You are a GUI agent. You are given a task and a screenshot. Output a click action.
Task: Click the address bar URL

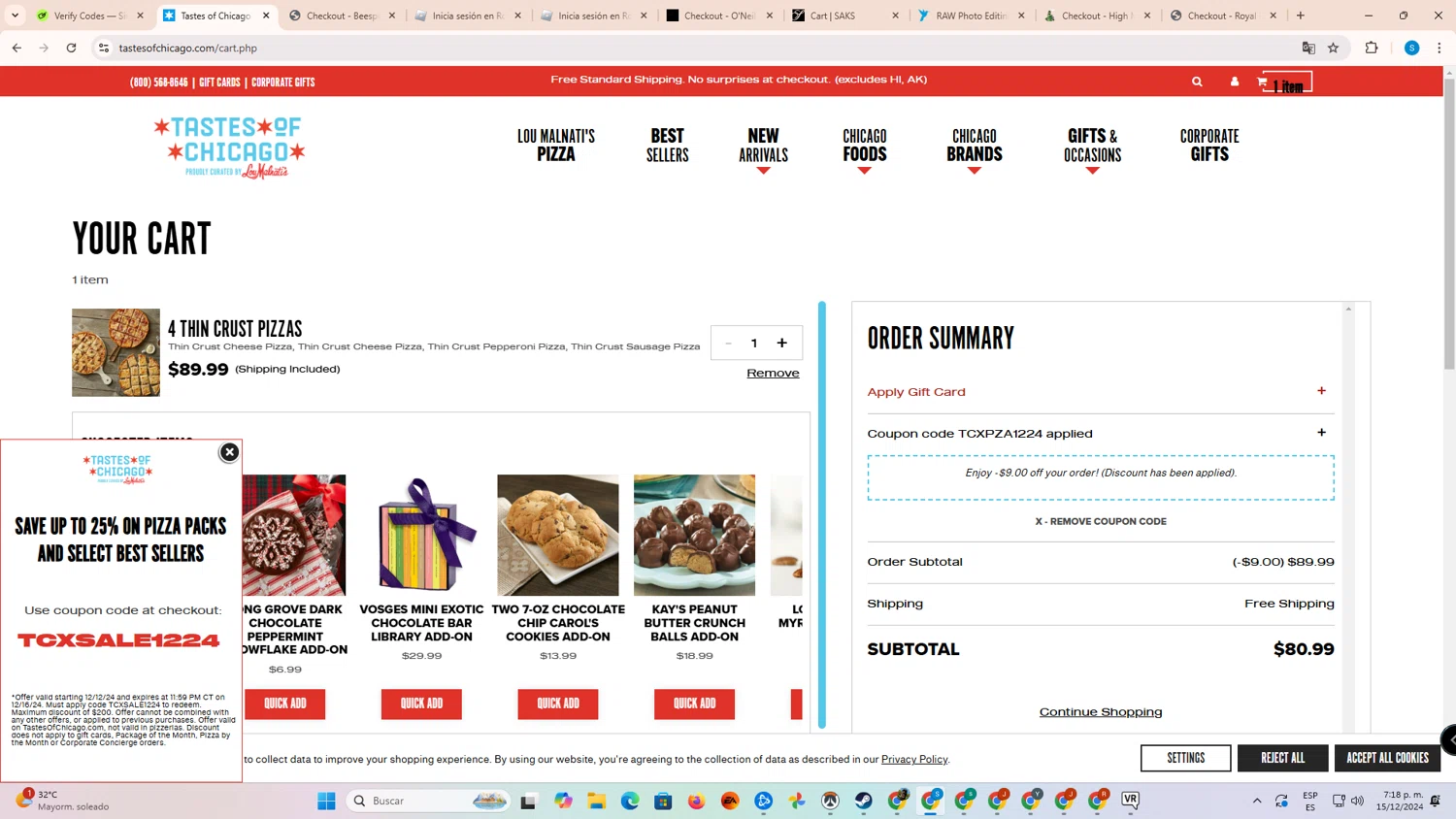click(188, 48)
